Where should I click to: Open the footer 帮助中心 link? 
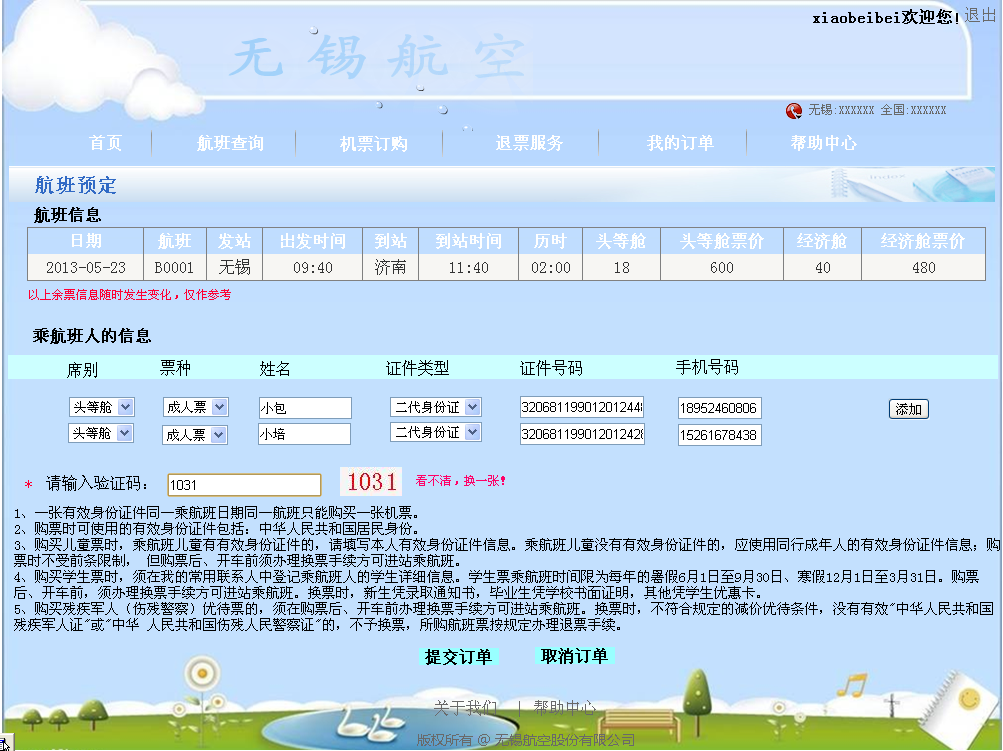(564, 708)
